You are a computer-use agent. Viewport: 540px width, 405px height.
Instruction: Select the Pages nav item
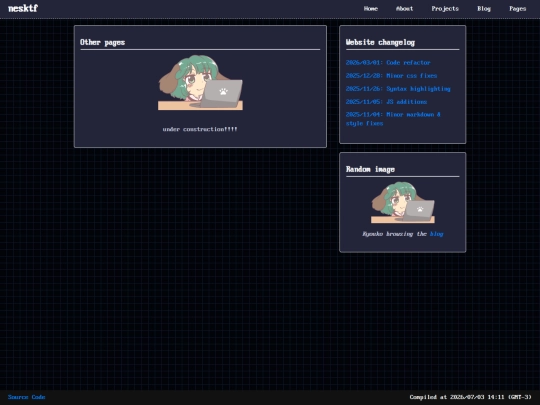click(x=518, y=9)
